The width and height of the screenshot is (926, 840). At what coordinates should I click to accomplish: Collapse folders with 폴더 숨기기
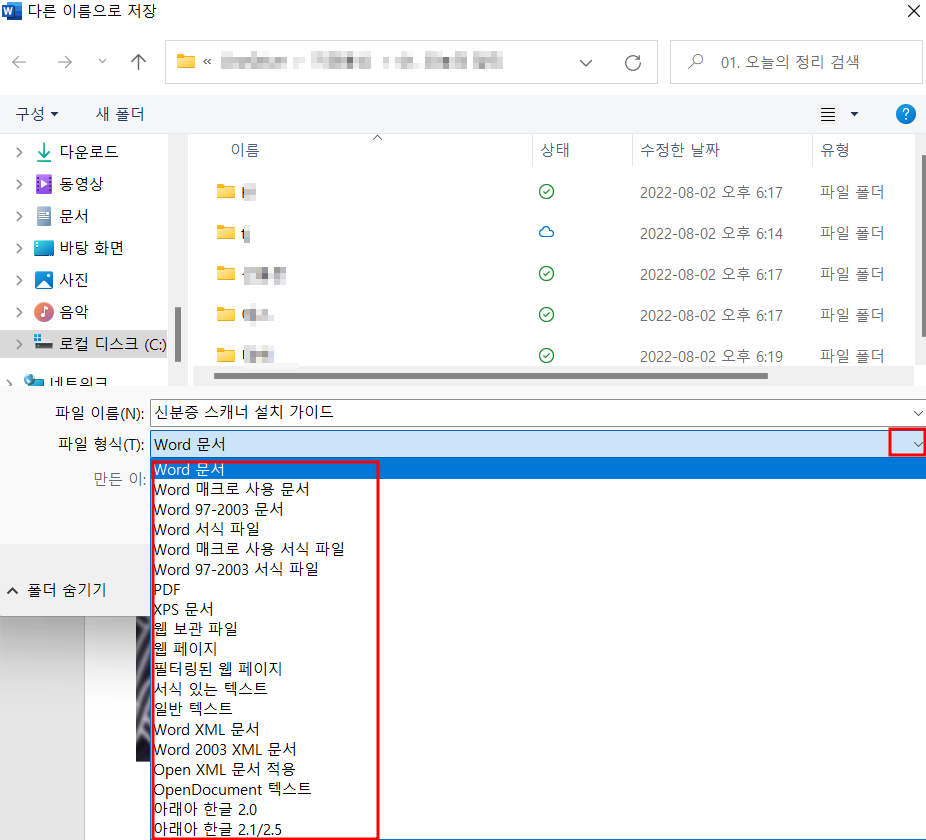57,590
